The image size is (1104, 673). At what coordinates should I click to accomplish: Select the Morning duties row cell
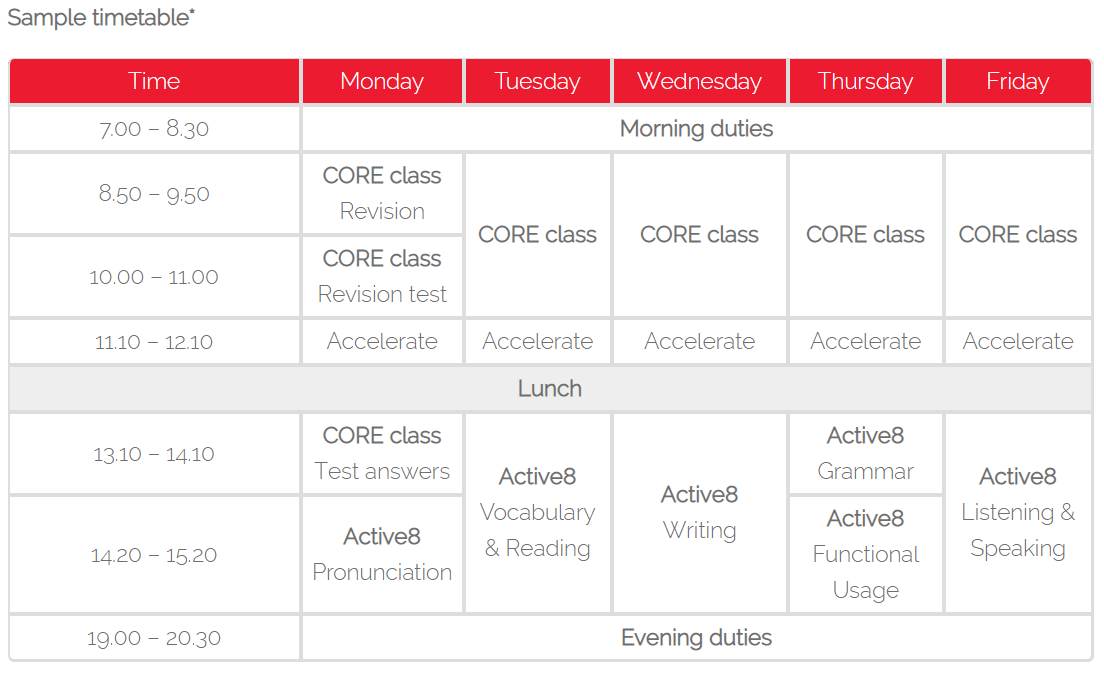[697, 129]
